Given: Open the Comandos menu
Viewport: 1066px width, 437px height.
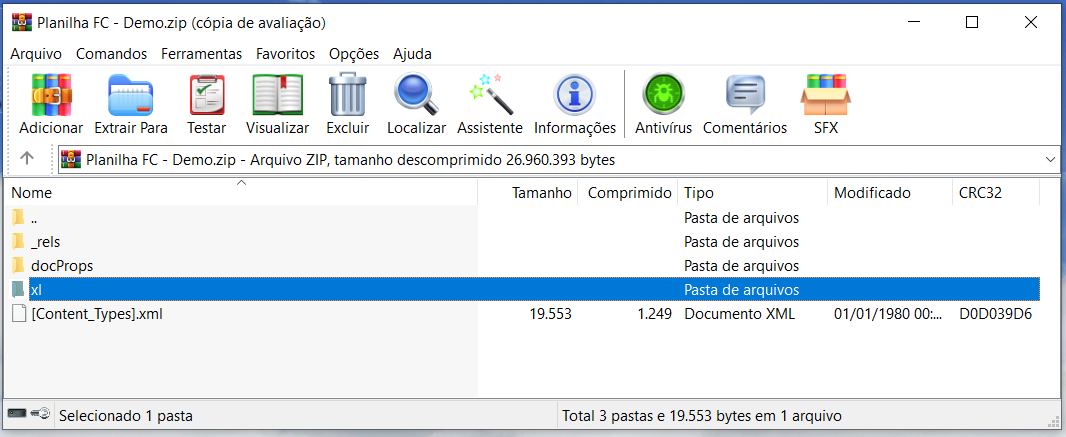Looking at the screenshot, I should point(111,54).
